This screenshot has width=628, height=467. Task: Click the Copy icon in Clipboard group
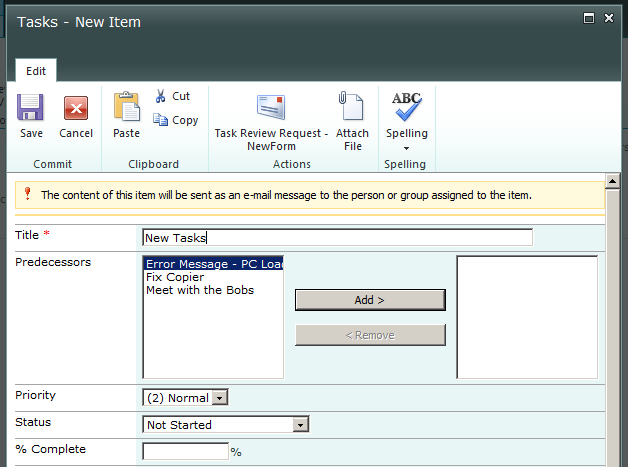click(161, 120)
